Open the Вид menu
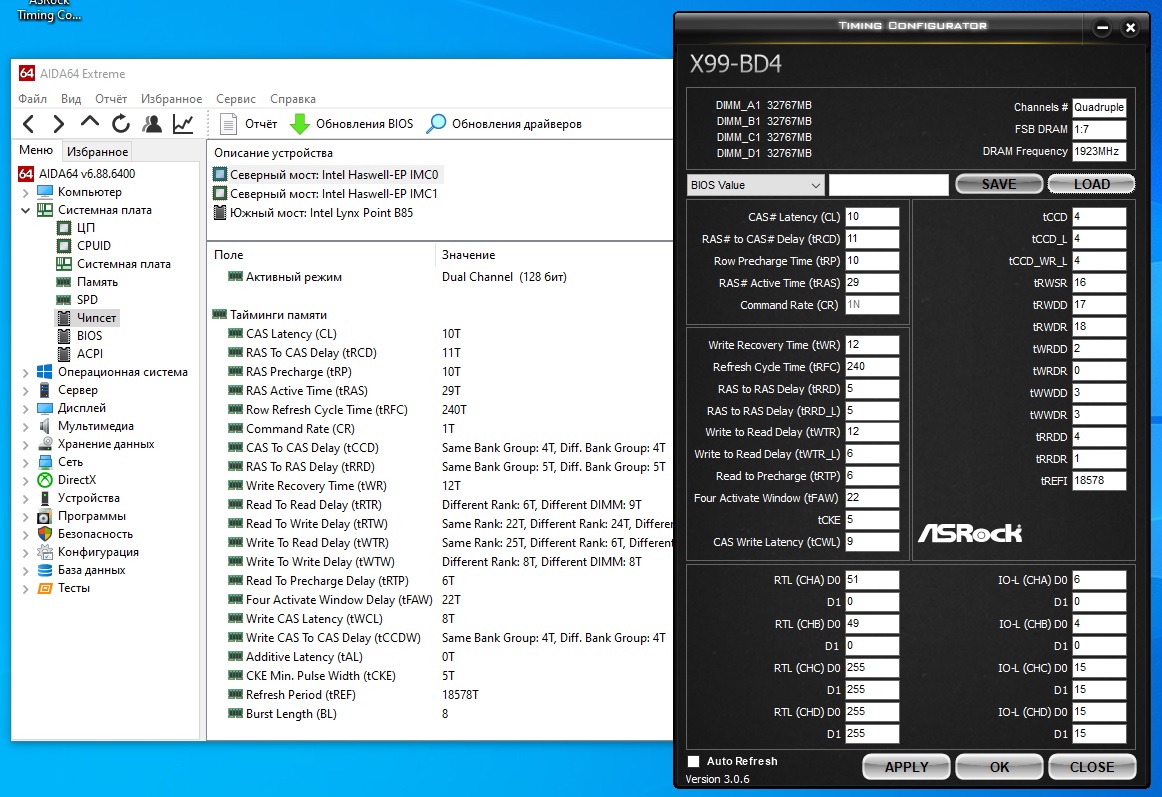 pos(71,99)
